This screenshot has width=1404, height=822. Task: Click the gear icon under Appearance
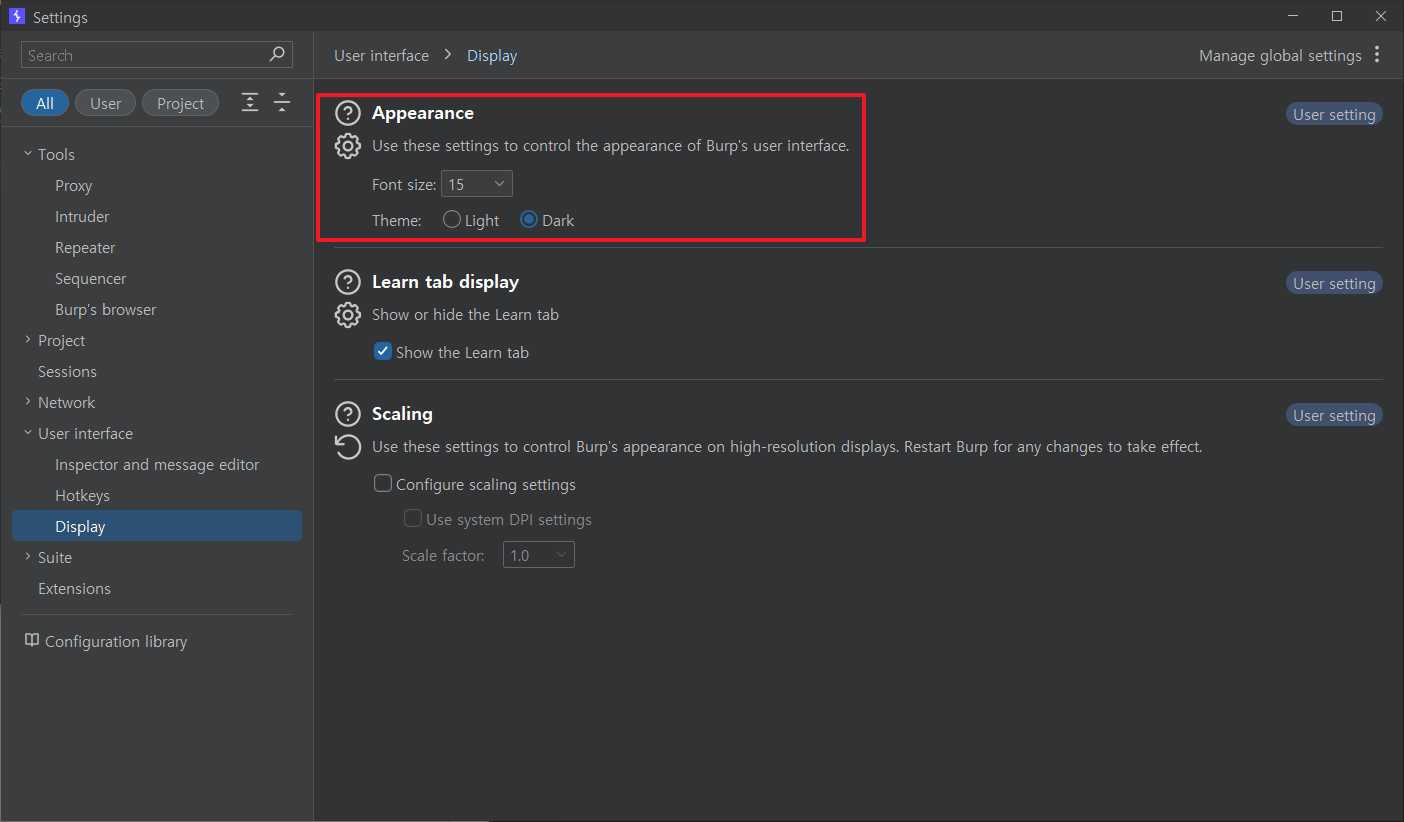click(x=347, y=146)
